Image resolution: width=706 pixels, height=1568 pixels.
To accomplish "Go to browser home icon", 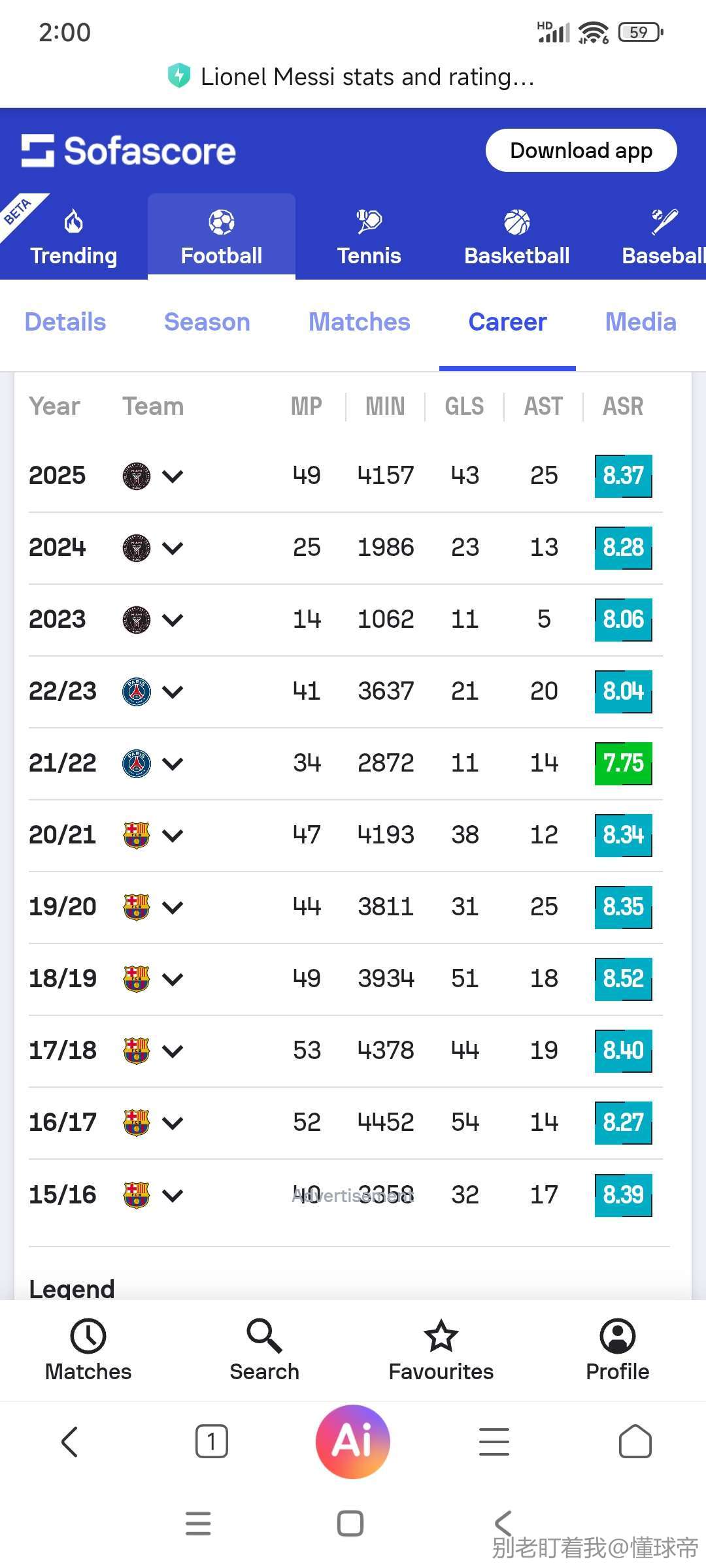I will click(635, 1441).
